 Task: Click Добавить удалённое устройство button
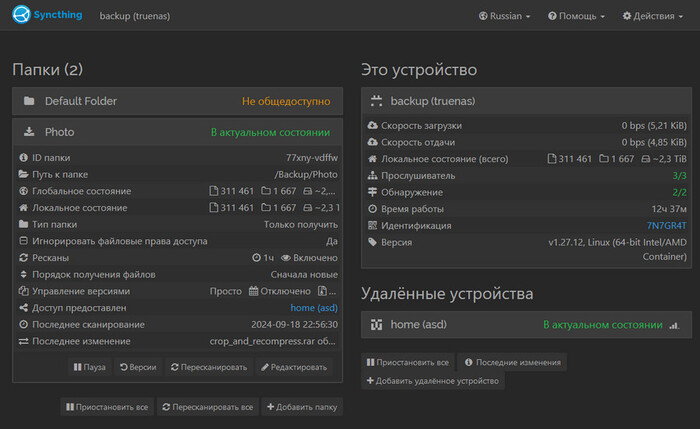(x=434, y=381)
